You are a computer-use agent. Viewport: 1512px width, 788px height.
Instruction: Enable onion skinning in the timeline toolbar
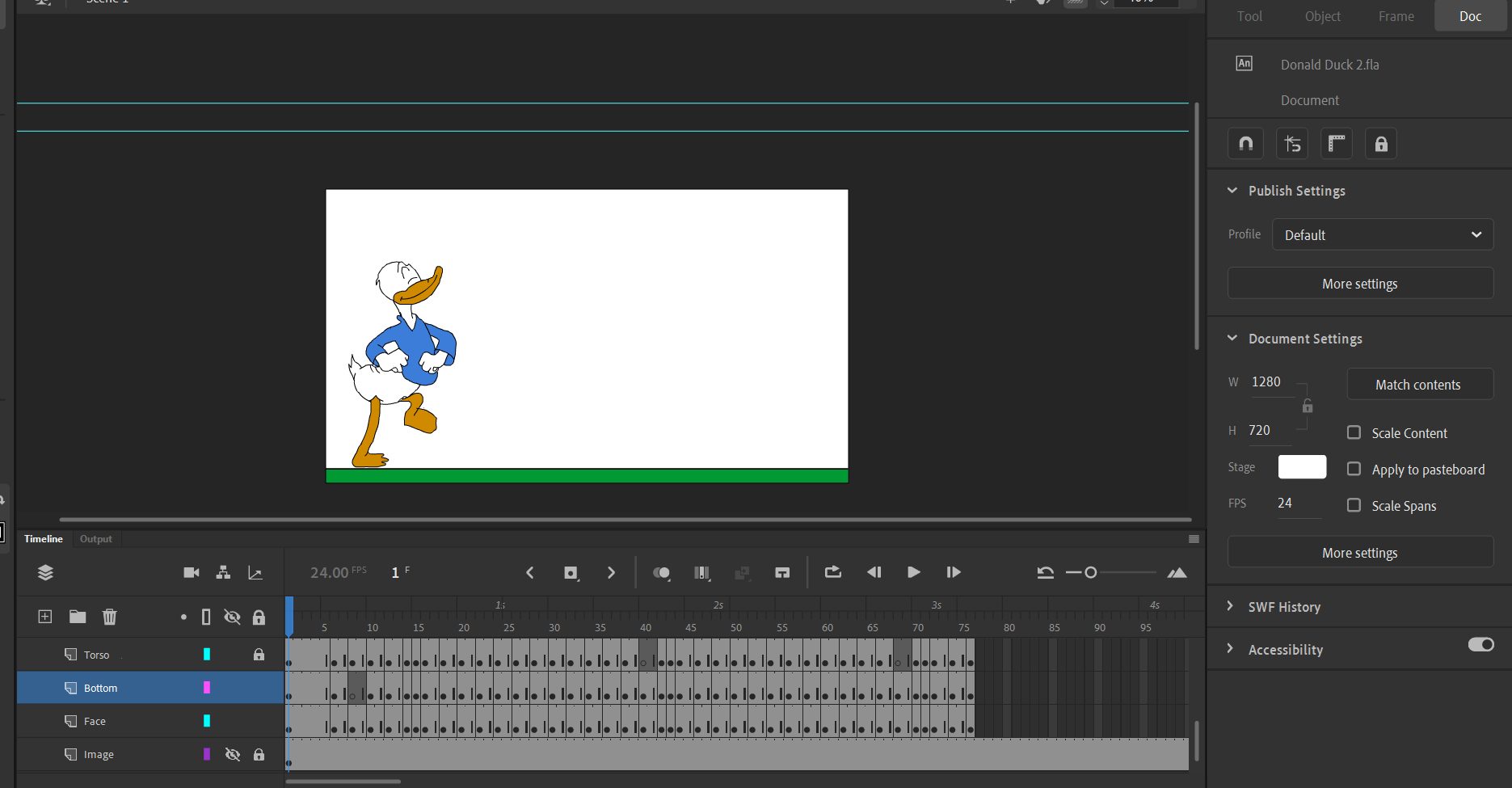pos(662,572)
